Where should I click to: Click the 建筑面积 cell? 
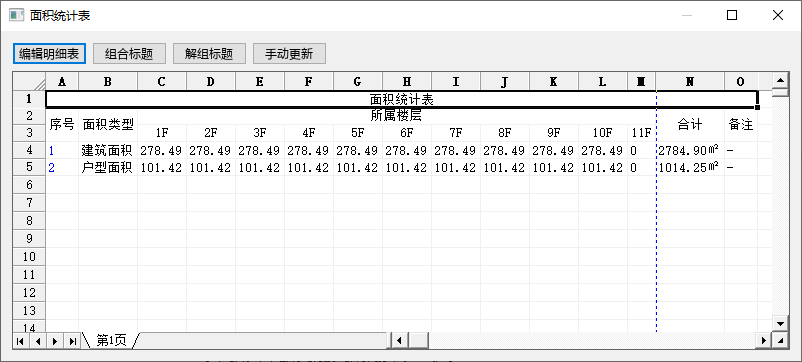(108, 150)
